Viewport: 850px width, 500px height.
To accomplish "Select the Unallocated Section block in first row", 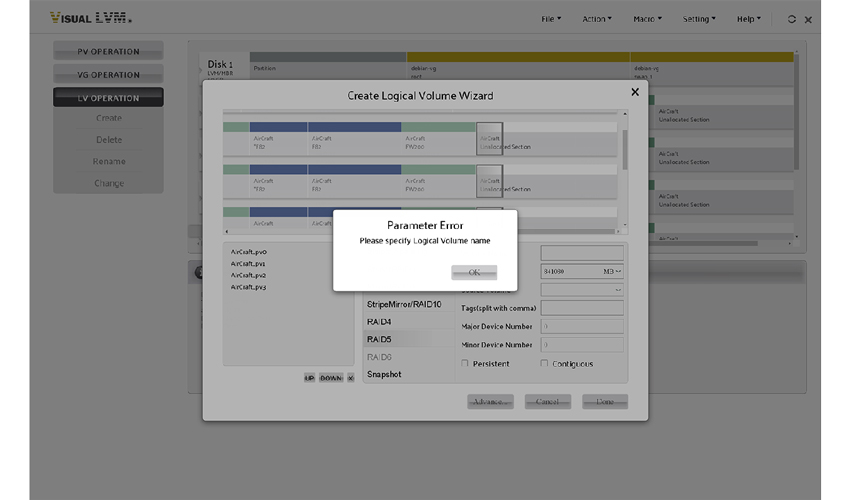I will pyautogui.click(x=490, y=140).
